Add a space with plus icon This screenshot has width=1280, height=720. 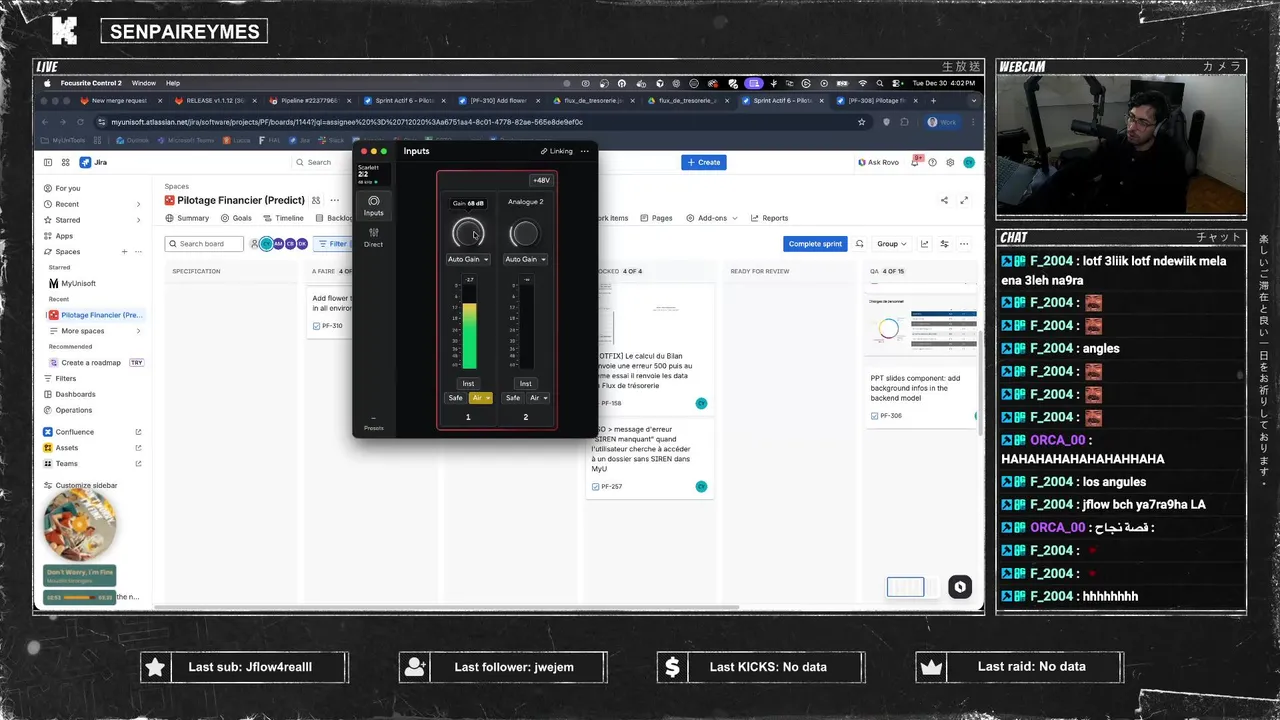coord(124,252)
